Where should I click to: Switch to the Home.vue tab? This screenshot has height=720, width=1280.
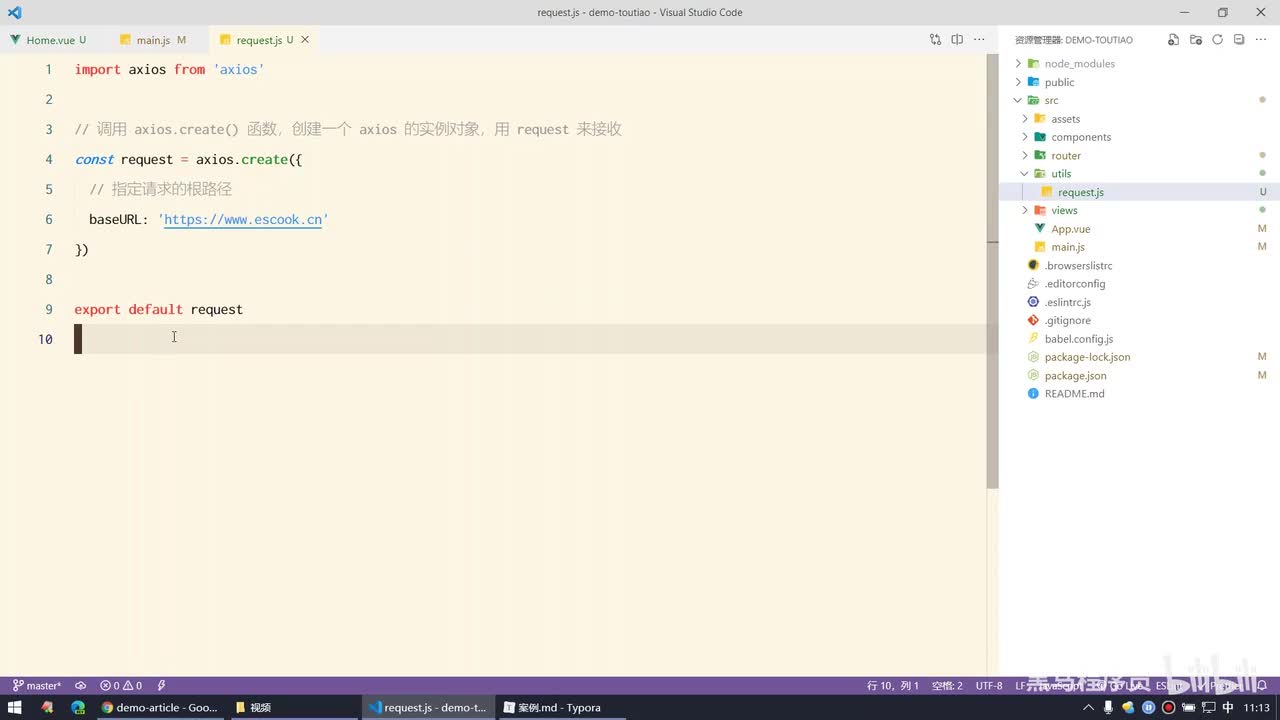pos(50,40)
